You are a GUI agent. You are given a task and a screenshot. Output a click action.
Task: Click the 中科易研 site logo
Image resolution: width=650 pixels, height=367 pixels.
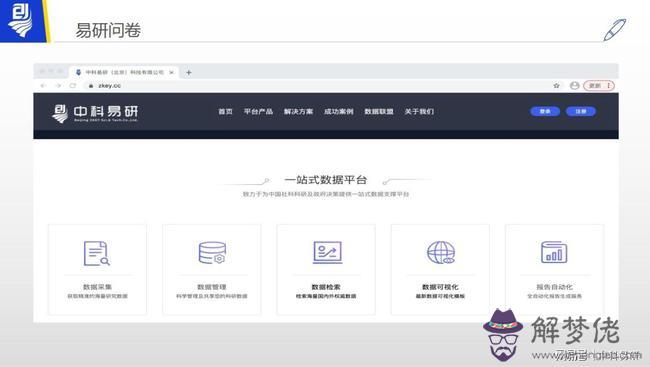[x=95, y=113]
